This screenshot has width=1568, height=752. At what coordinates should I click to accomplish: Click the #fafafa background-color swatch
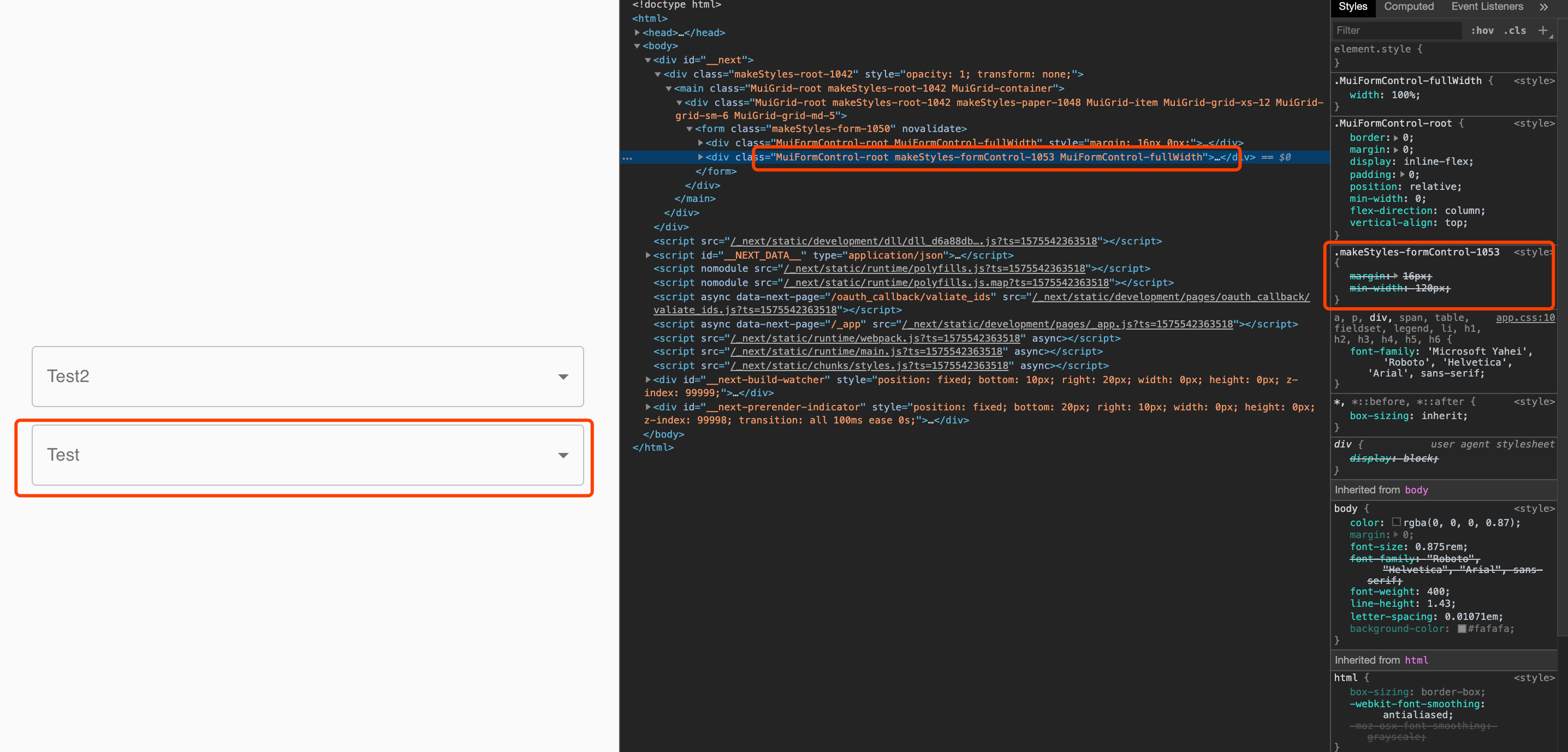tap(1463, 629)
